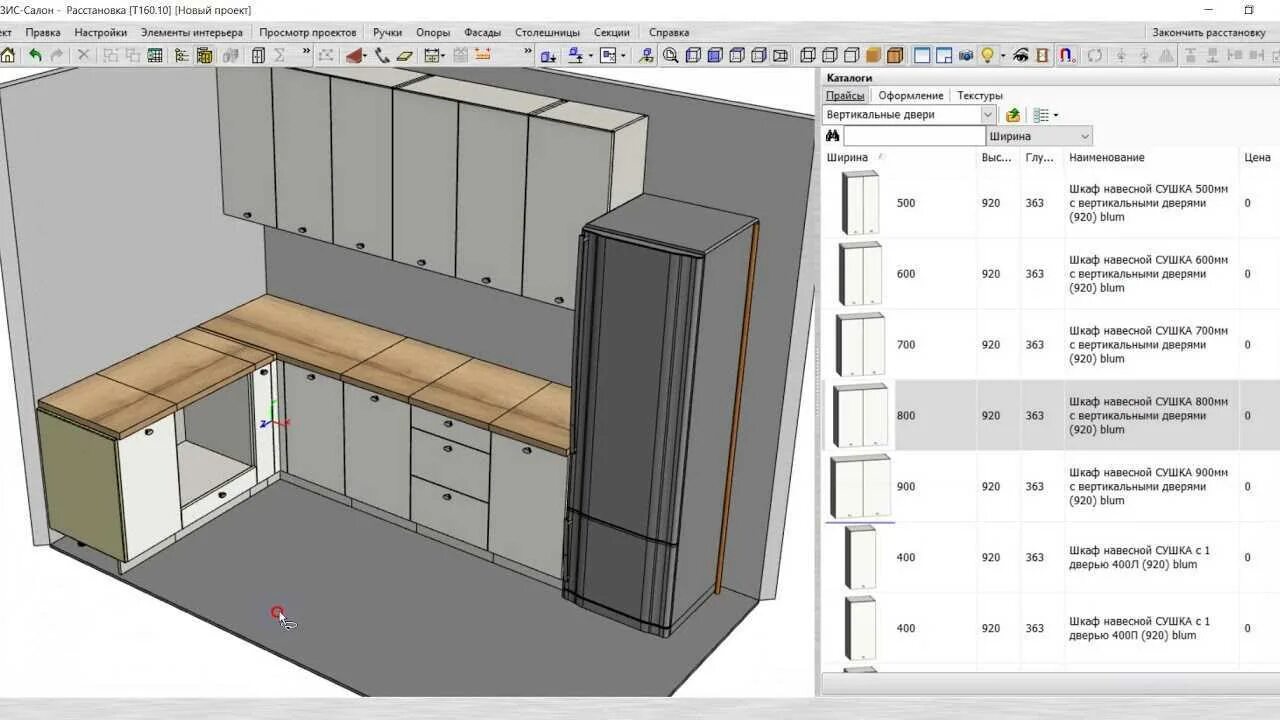Open the 'Ширина' search field dropdown

coord(1085,136)
